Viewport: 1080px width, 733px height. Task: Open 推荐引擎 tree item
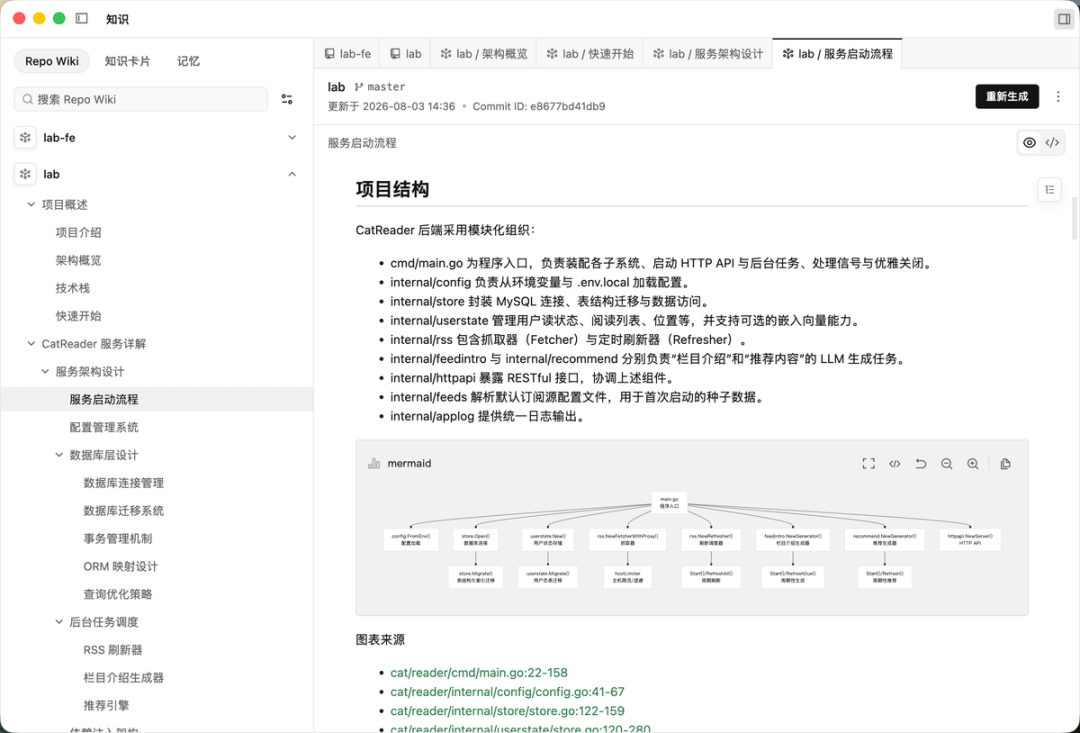point(106,705)
